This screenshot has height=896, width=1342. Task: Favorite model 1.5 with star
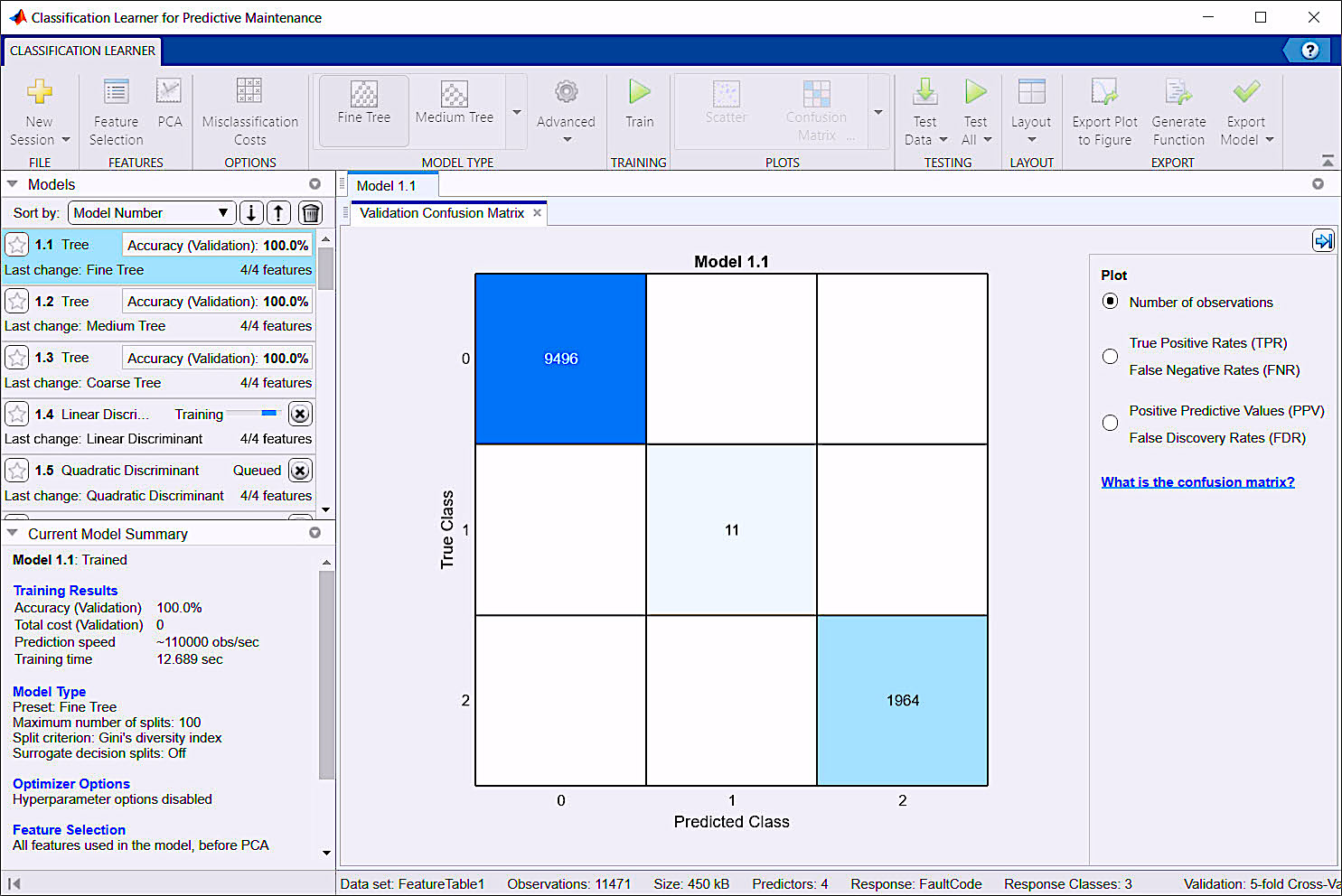[x=16, y=471]
